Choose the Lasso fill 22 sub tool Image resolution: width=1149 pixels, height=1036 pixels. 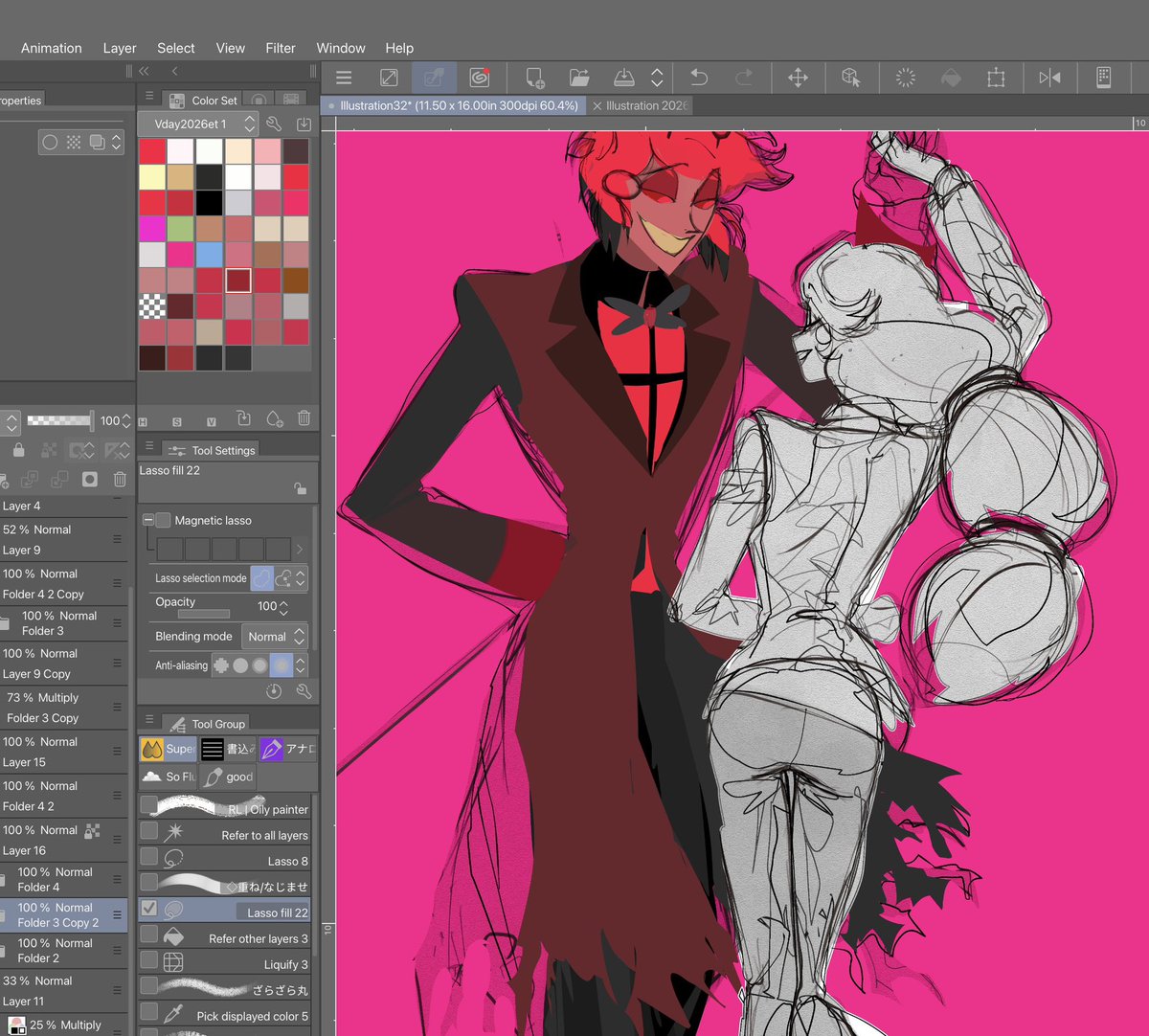[224, 909]
